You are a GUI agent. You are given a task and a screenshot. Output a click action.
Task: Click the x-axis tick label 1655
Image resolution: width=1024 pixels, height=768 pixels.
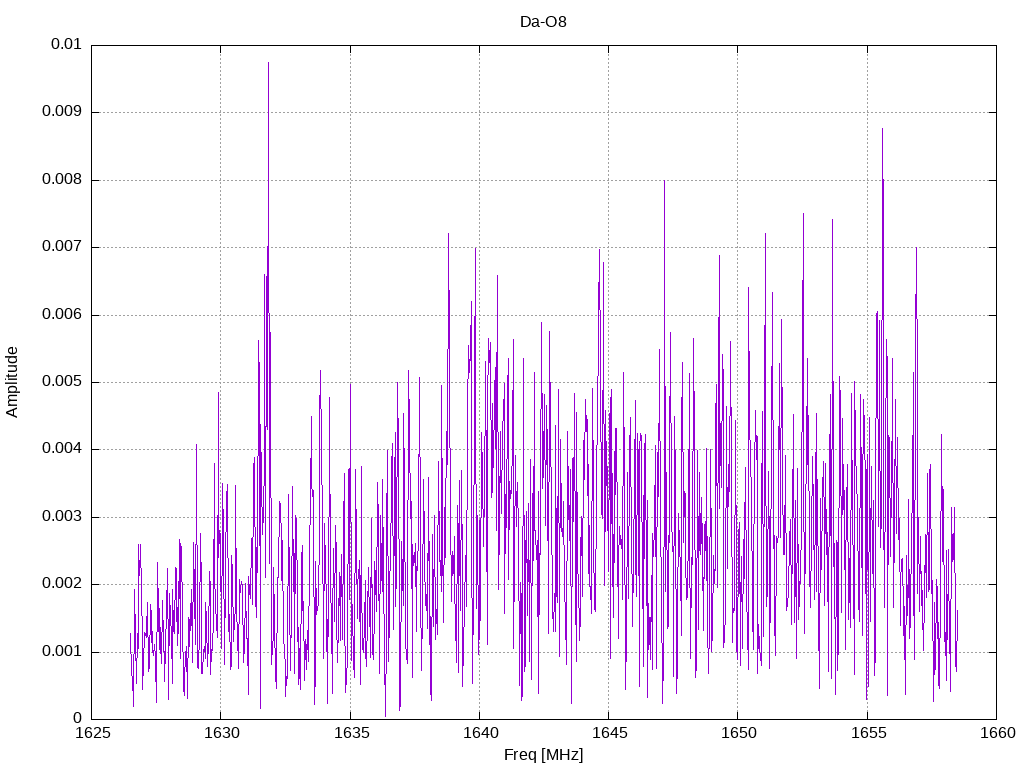pyautogui.click(x=869, y=733)
